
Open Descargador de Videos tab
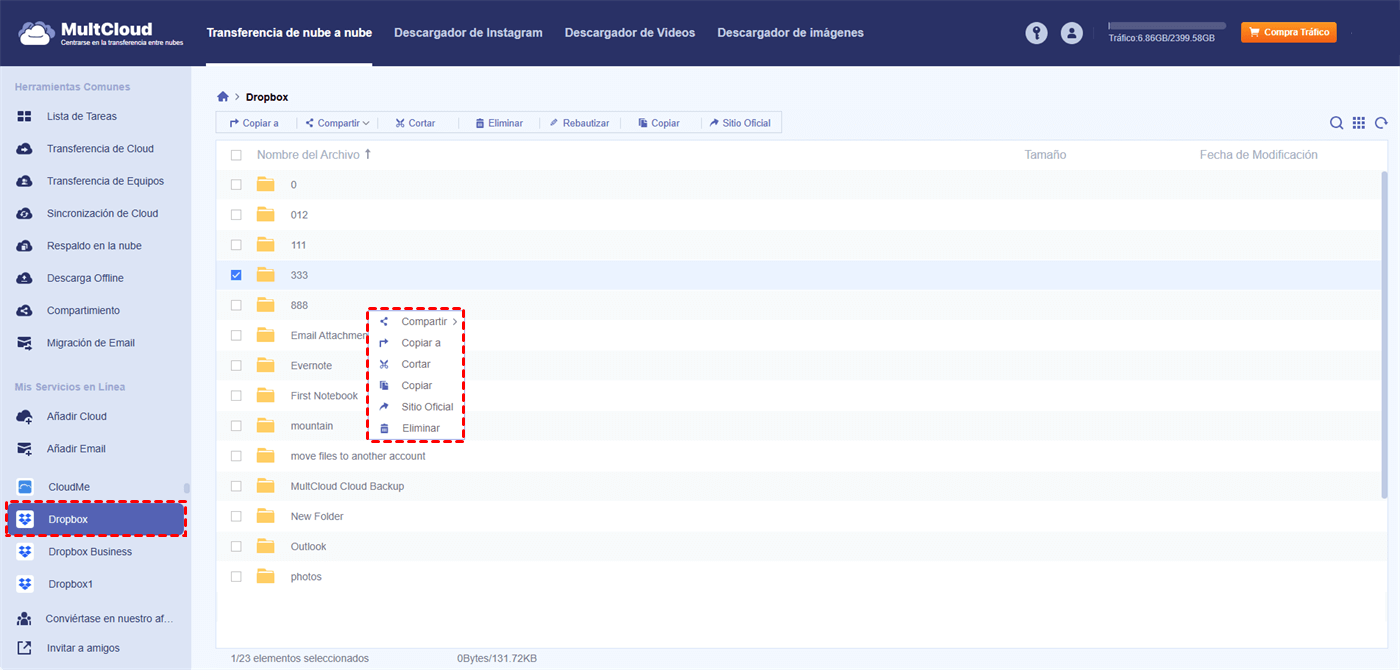point(630,33)
